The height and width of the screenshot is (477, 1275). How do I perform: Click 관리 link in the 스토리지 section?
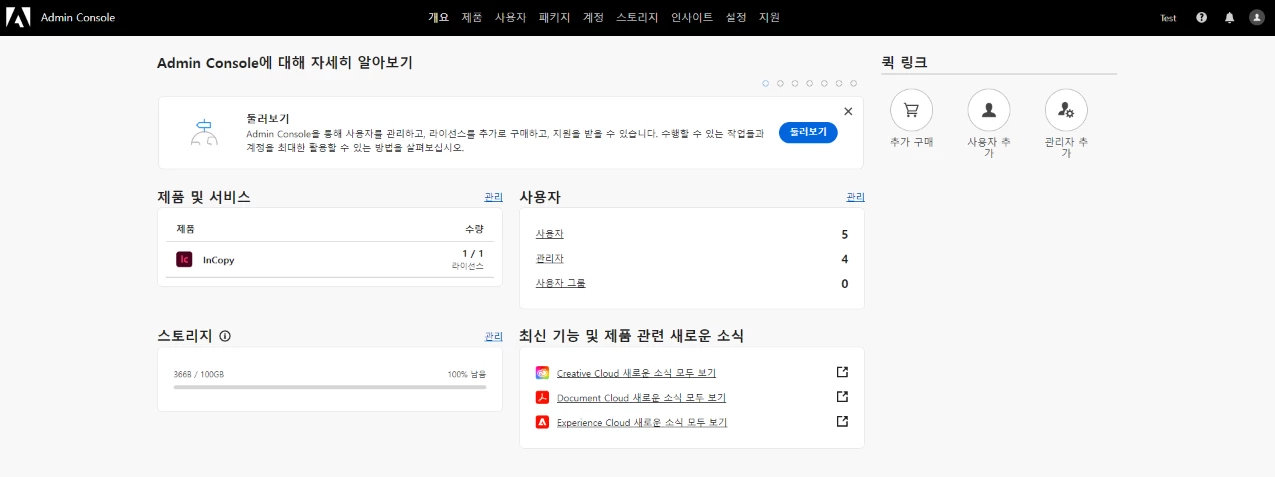coord(493,336)
